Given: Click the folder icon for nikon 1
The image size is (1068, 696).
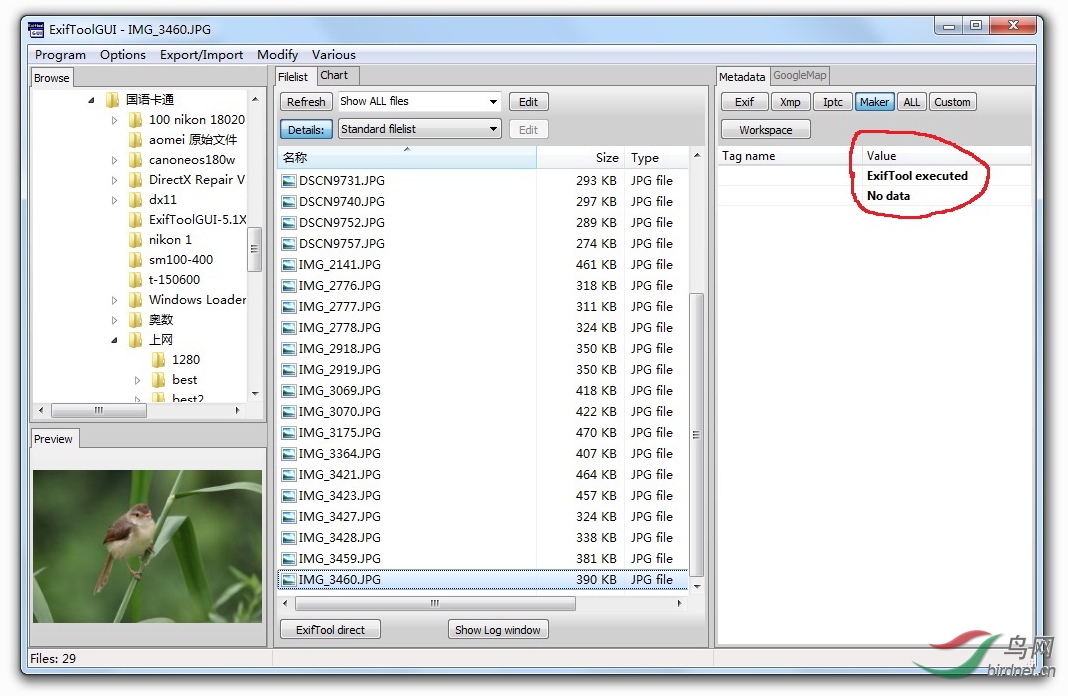Looking at the screenshot, I should point(136,240).
